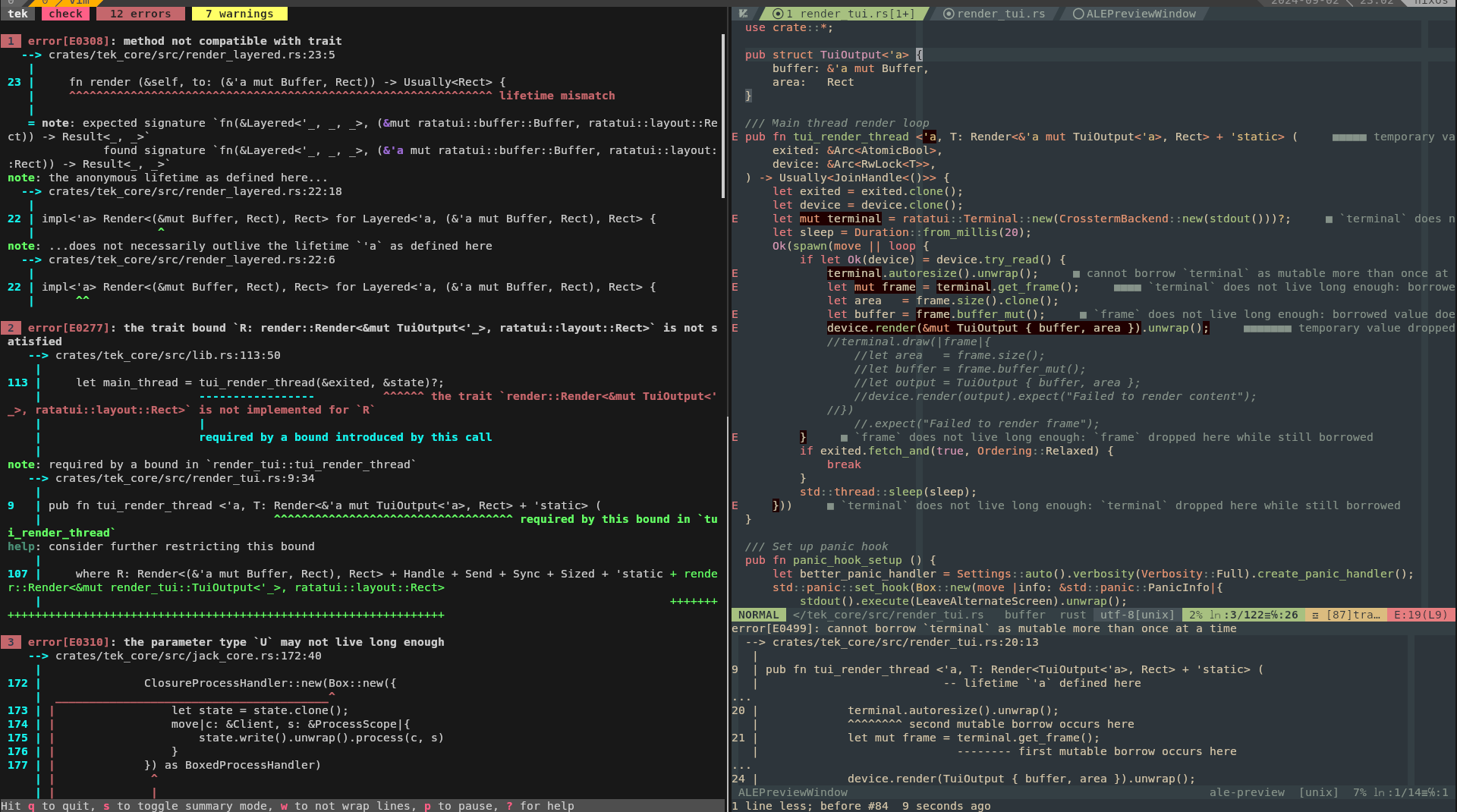Click E sign beside '`frame` dropped here' brace line

(735, 437)
